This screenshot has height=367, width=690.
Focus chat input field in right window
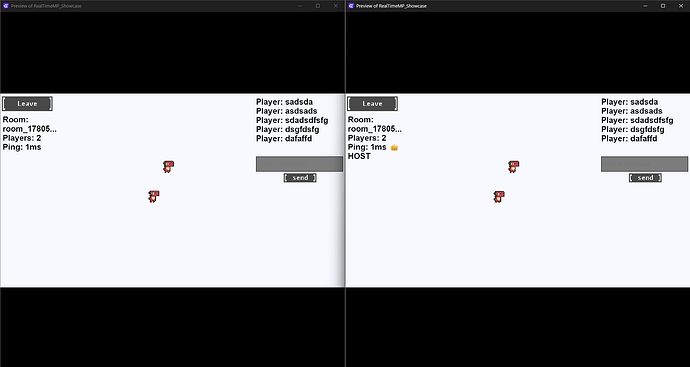click(644, 164)
